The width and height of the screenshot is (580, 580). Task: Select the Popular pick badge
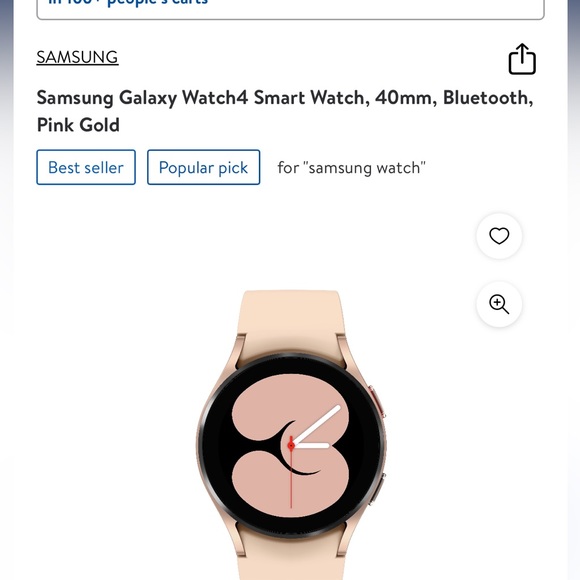click(x=203, y=167)
